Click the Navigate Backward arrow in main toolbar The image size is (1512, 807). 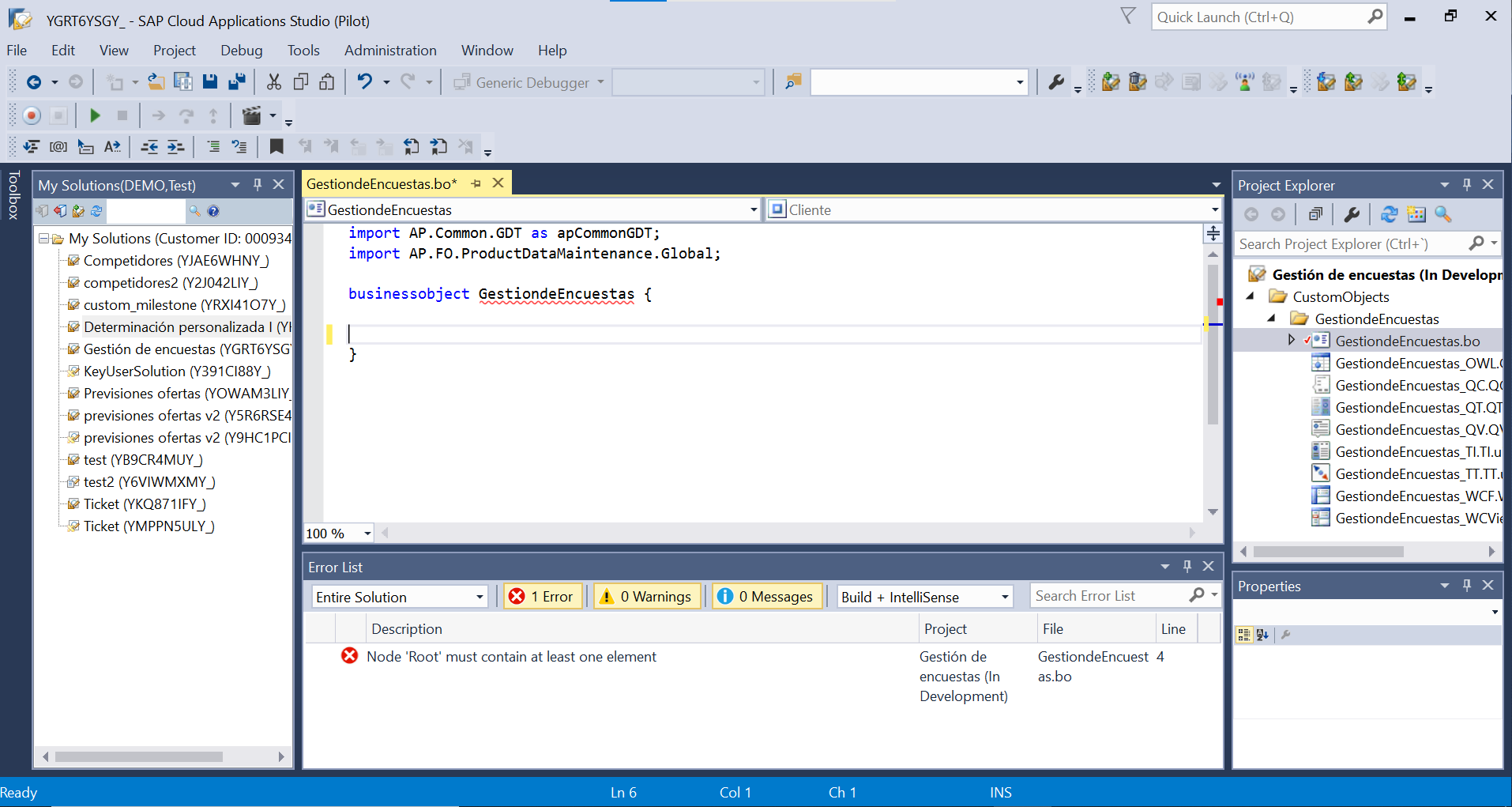point(34,82)
